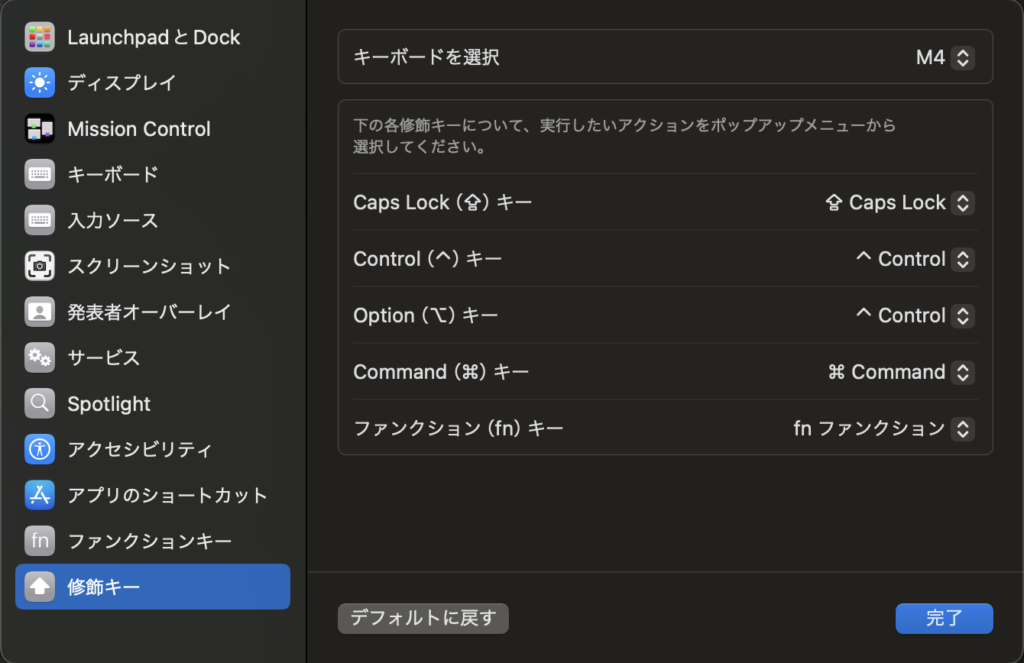This screenshot has height=663, width=1024.
Task: Select キーボード in the sidebar
Action: 112,174
